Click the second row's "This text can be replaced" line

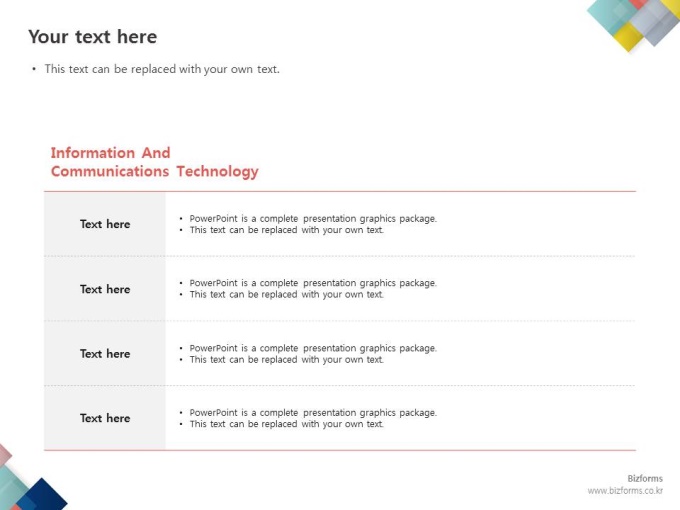pos(286,295)
